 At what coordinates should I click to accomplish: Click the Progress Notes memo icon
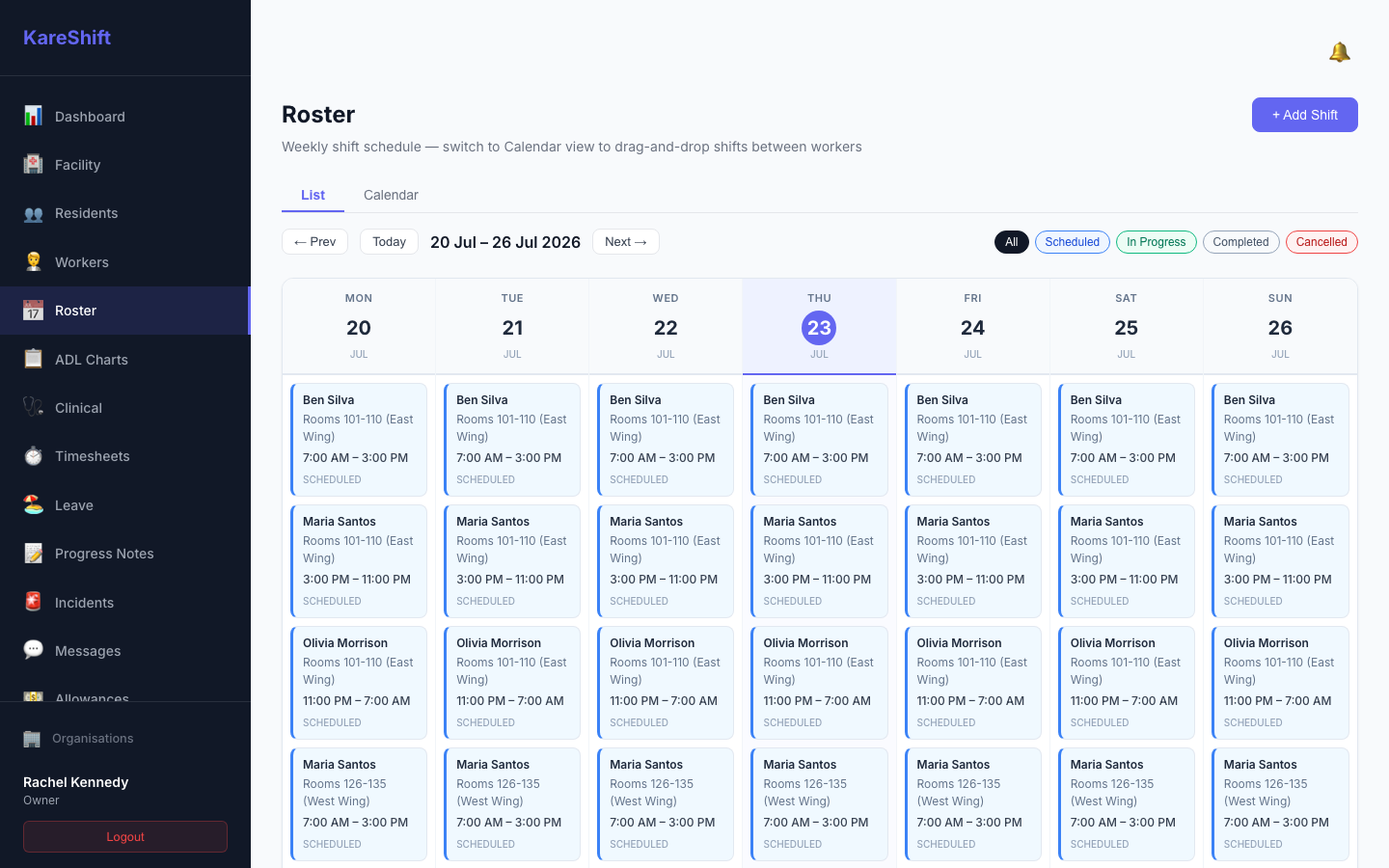pos(33,554)
